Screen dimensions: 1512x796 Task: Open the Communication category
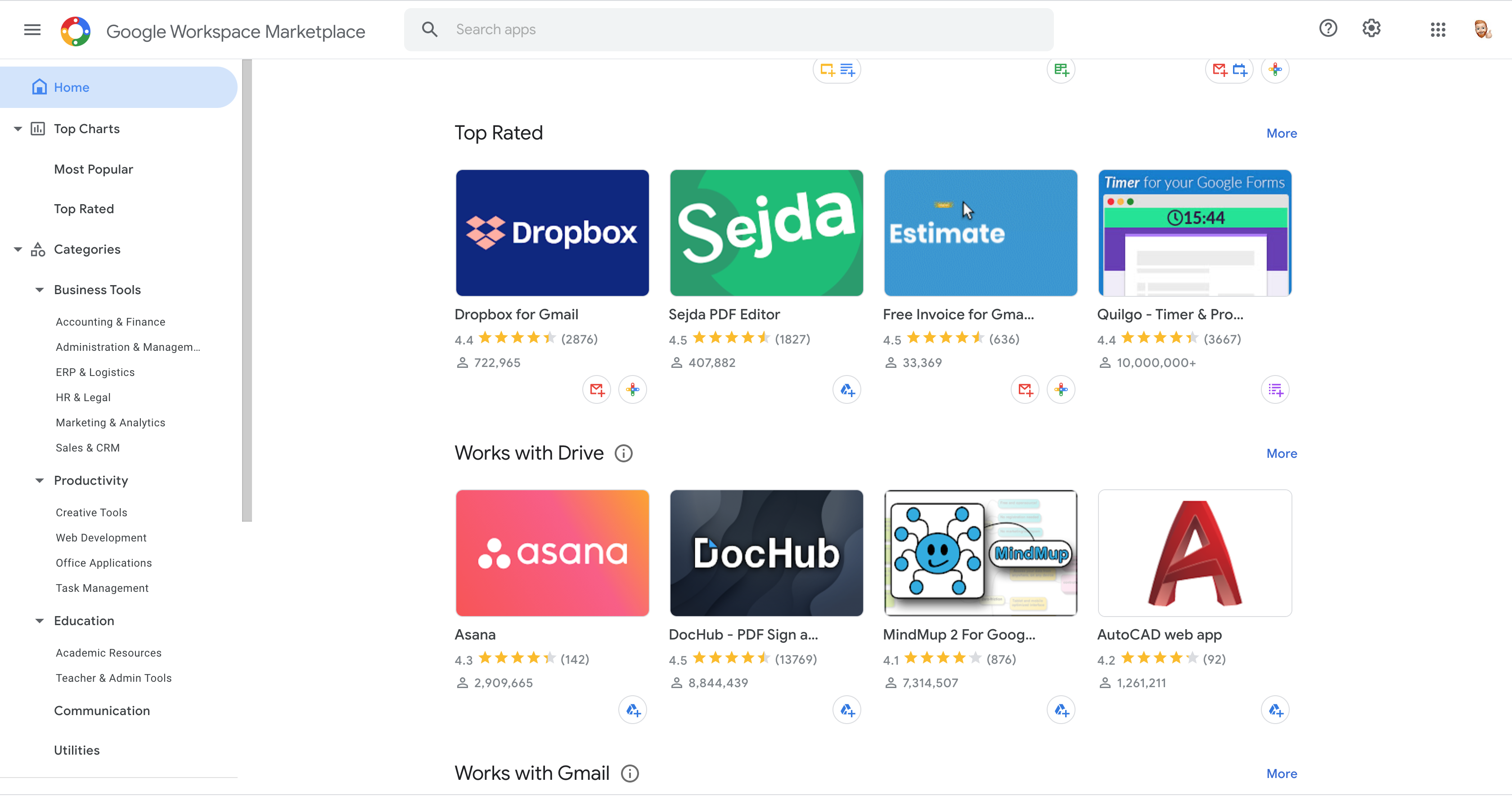(x=102, y=711)
